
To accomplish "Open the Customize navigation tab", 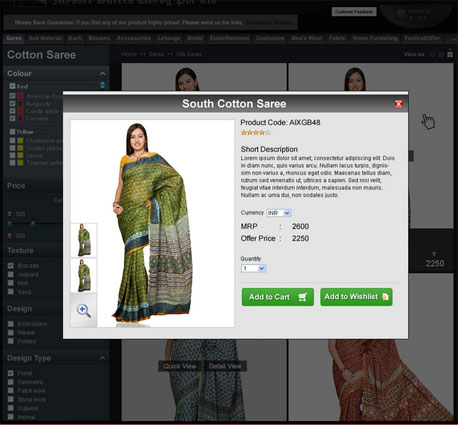I will pos(270,38).
